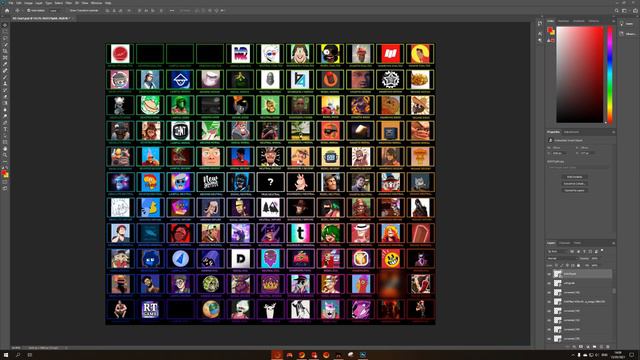Click the selected layer's thumbnail
This screenshot has width=640, height=360.
558,274
